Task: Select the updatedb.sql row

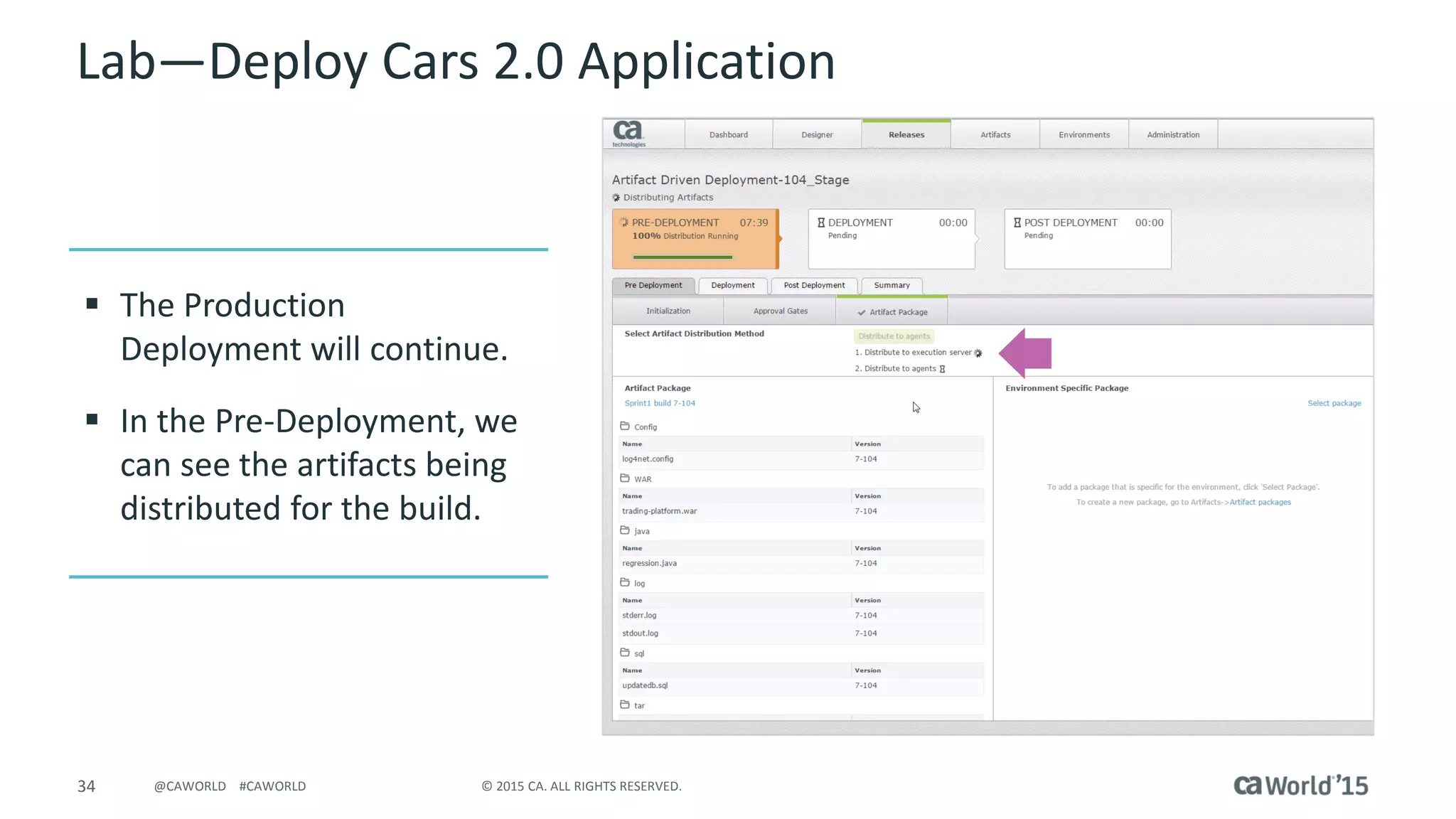Action: [x=801, y=685]
